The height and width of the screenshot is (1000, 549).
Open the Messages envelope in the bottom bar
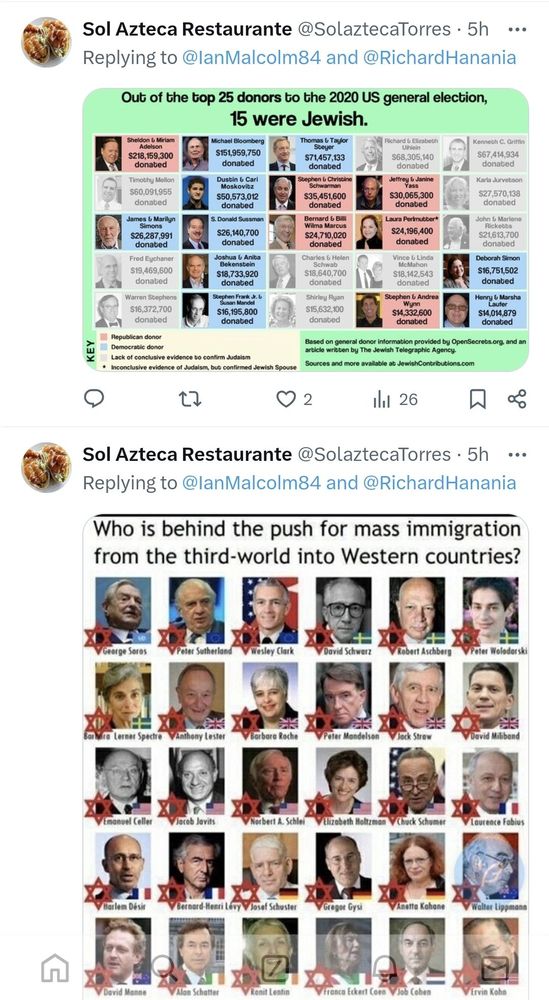(495, 968)
